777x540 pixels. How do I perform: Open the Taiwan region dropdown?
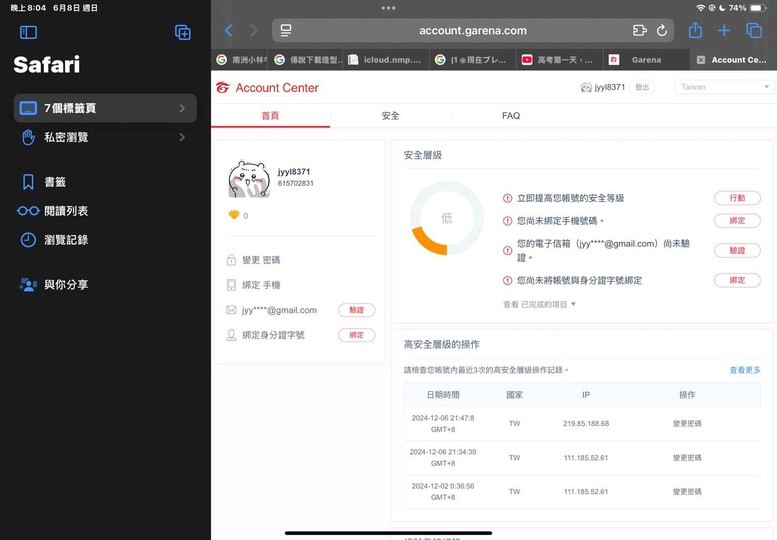click(724, 87)
